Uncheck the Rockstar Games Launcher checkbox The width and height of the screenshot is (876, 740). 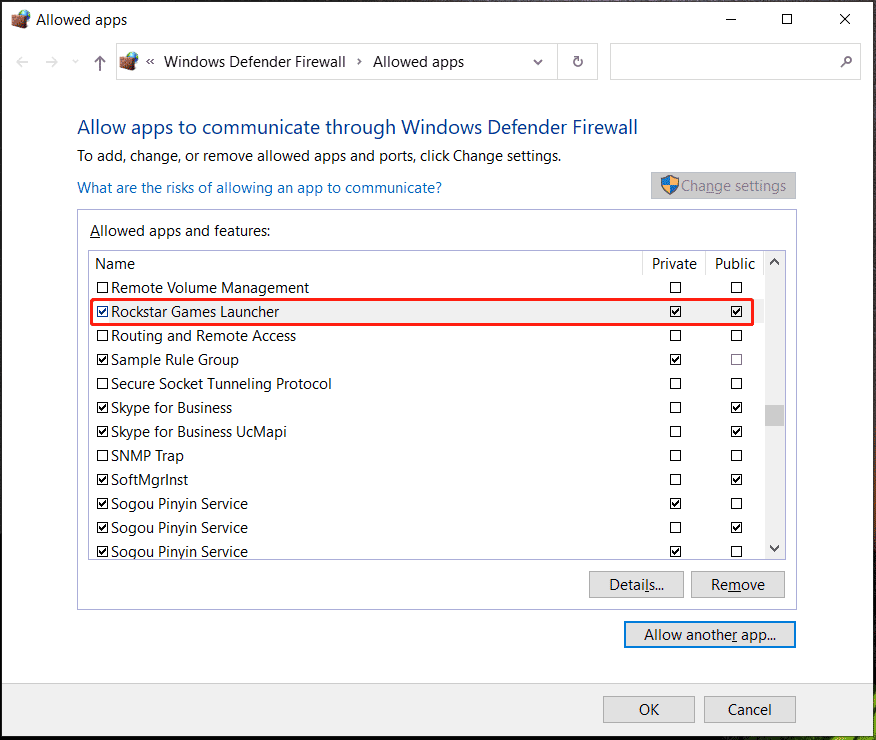(x=103, y=311)
